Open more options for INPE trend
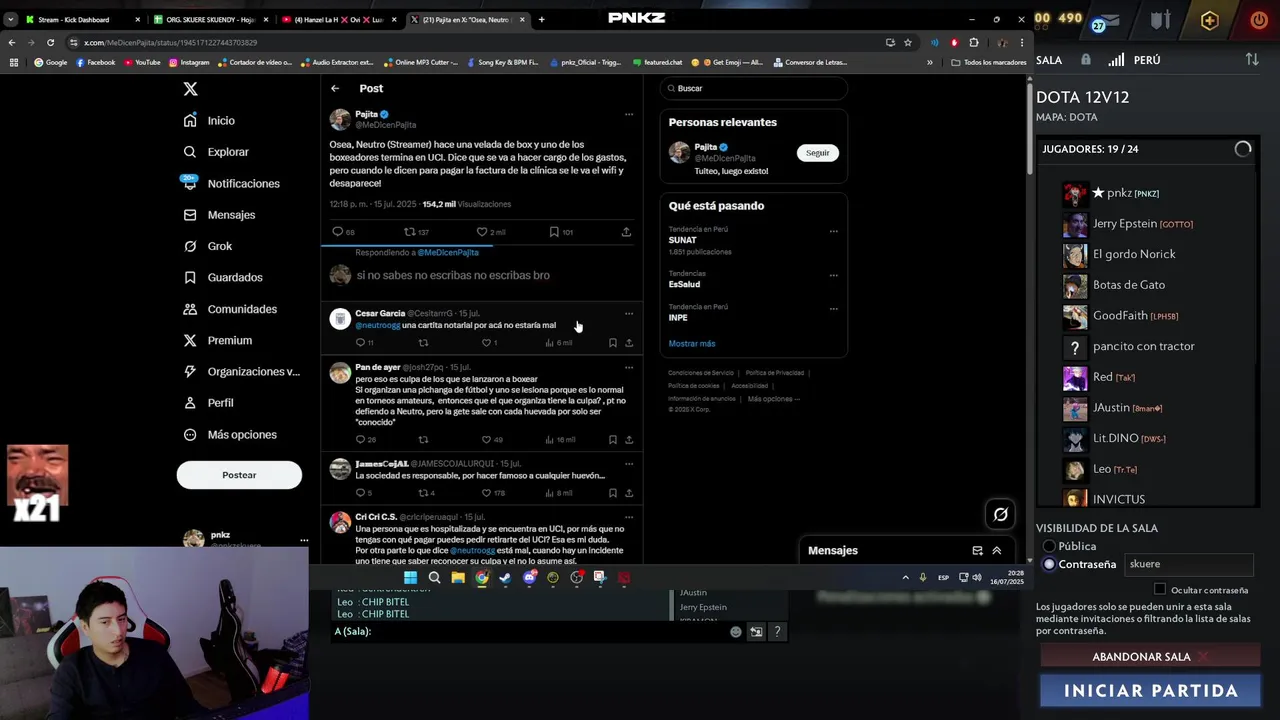1280x720 pixels. [x=833, y=308]
